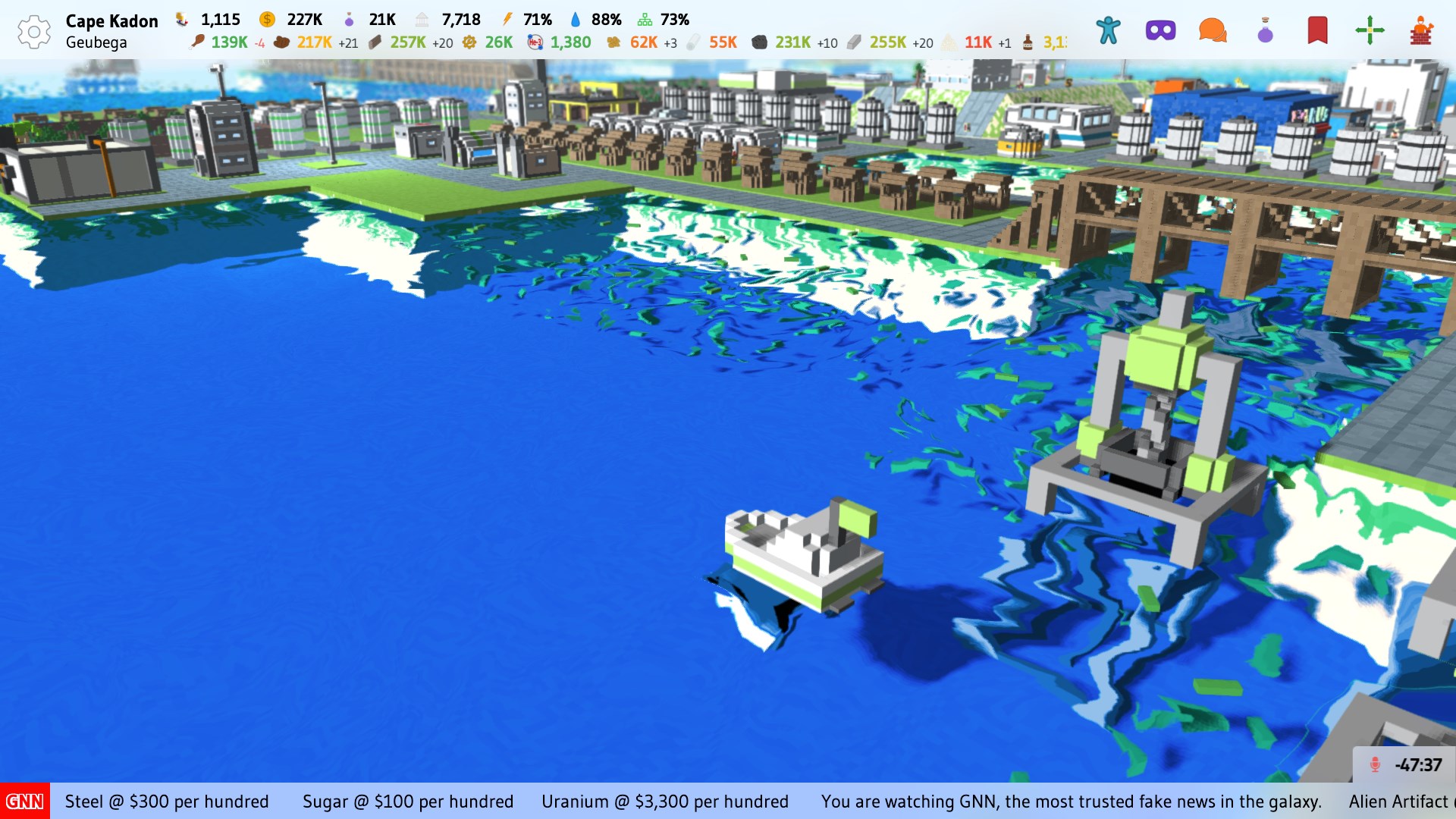Open the red bookmark icon
Viewport: 1456px width, 819px height.
(1317, 31)
